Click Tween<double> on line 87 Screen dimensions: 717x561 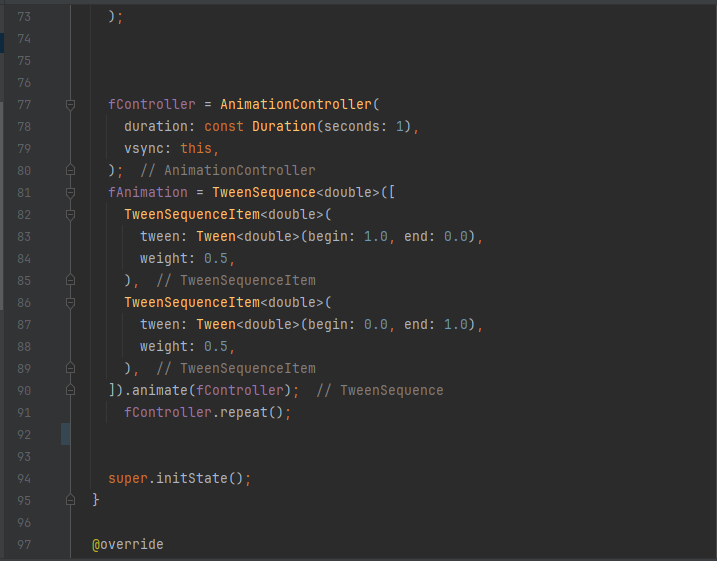(248, 325)
